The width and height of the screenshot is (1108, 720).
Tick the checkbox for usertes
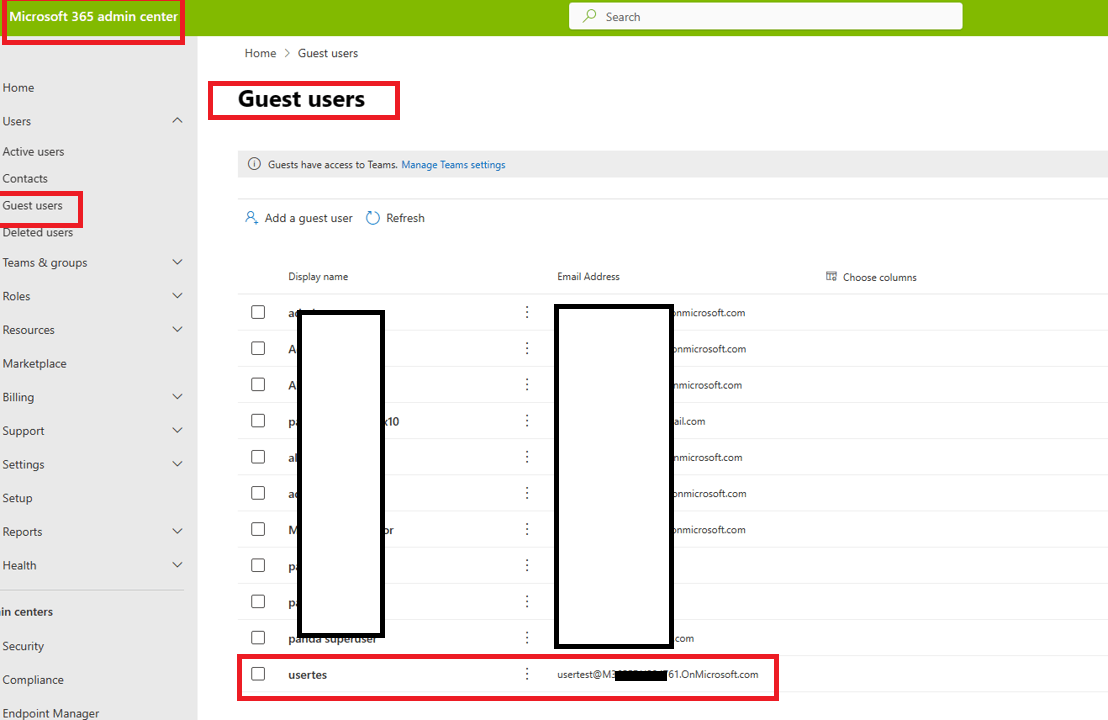coord(258,674)
